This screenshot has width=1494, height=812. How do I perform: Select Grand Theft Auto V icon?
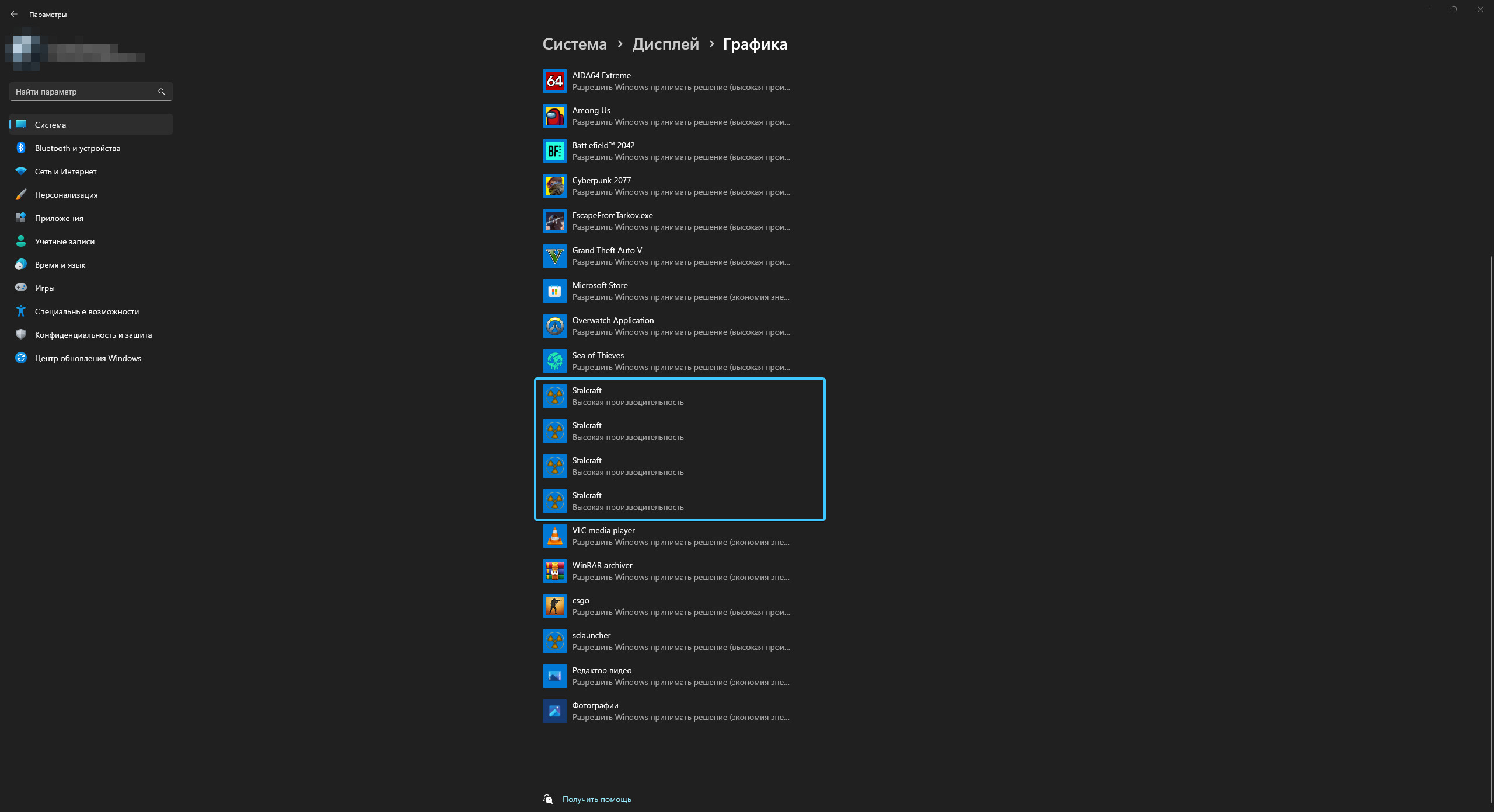[x=554, y=256]
